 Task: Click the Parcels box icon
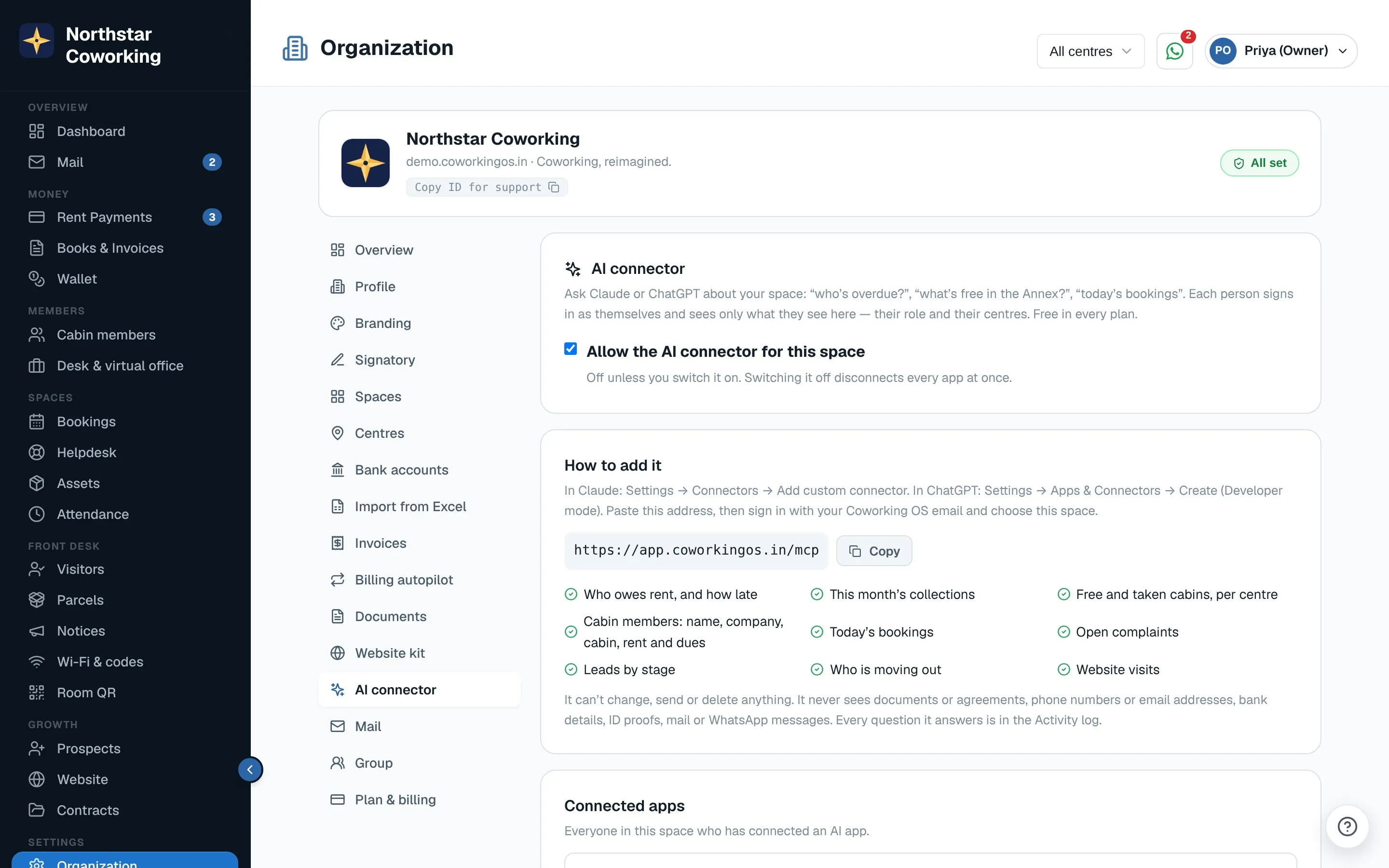(x=37, y=600)
